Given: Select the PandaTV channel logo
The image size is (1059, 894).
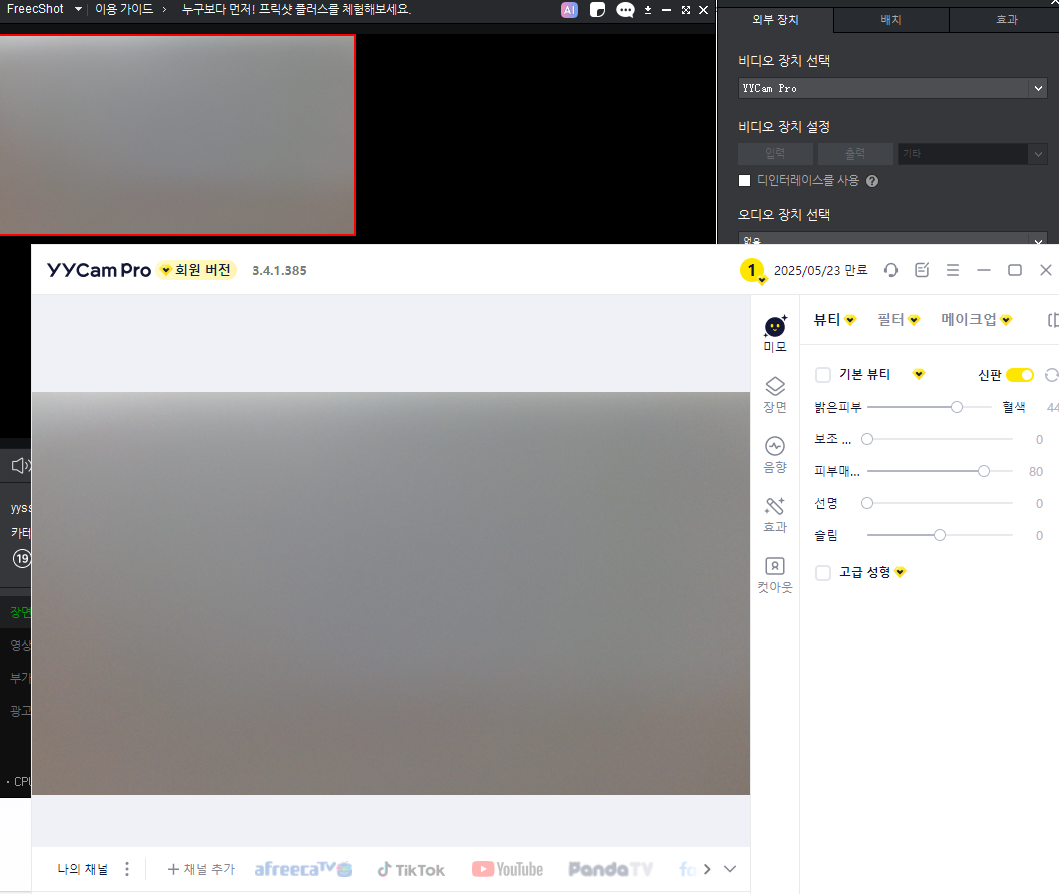Looking at the screenshot, I should coord(611,869).
